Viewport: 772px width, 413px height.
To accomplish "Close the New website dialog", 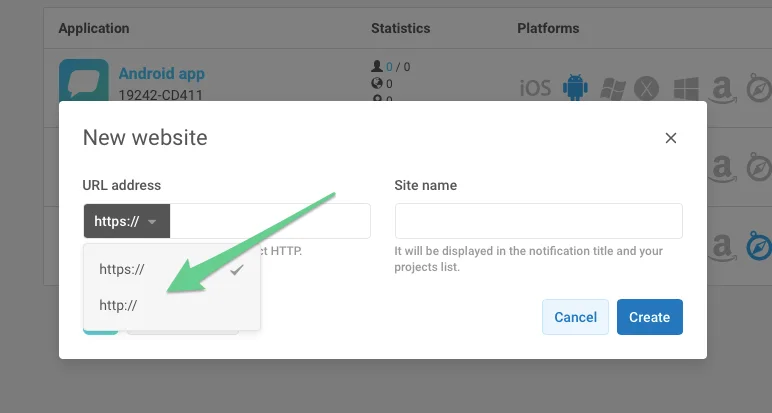I will pyautogui.click(x=671, y=138).
